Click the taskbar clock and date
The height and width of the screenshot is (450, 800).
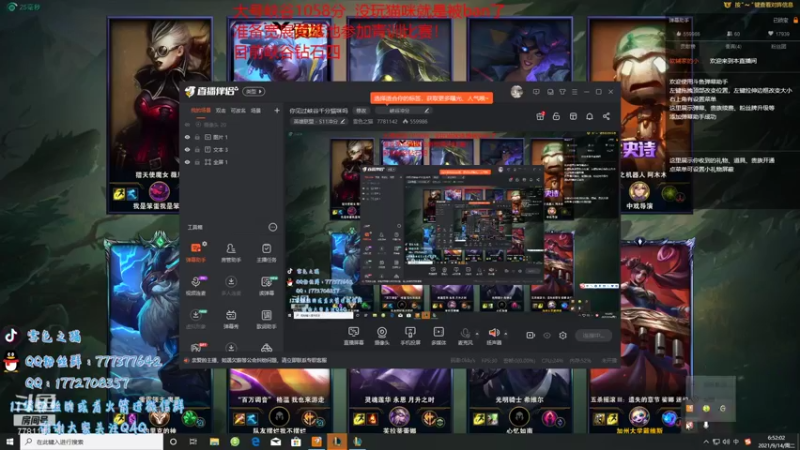tap(775, 442)
